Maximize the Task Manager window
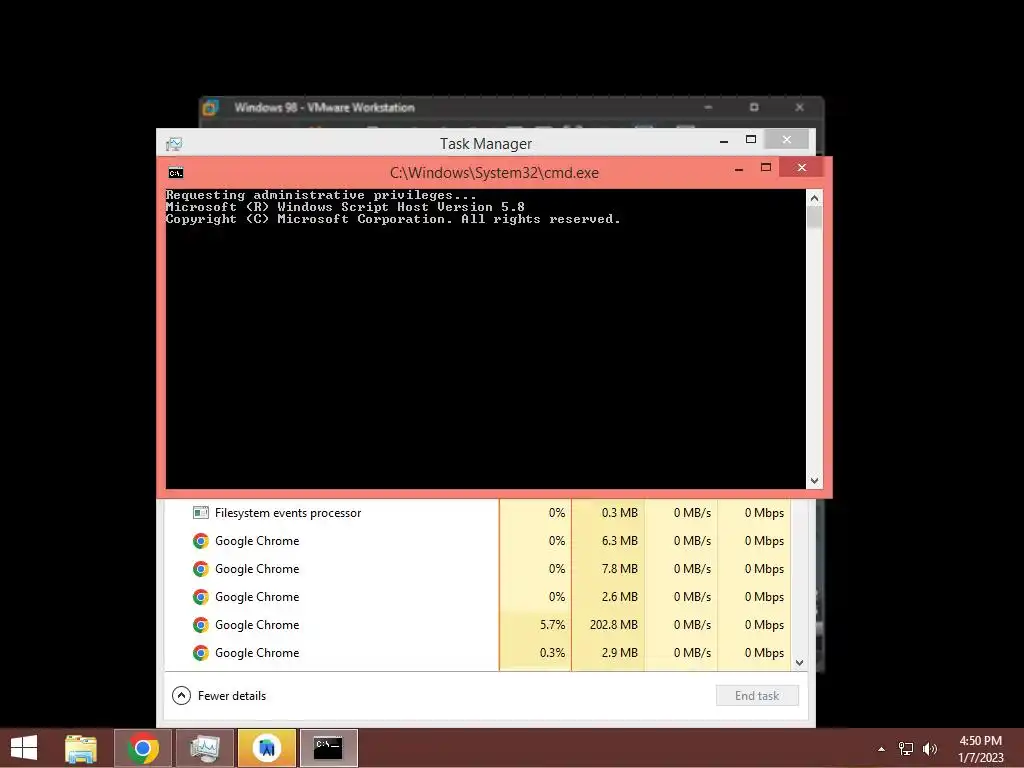The height and width of the screenshot is (768, 1024). 751,140
